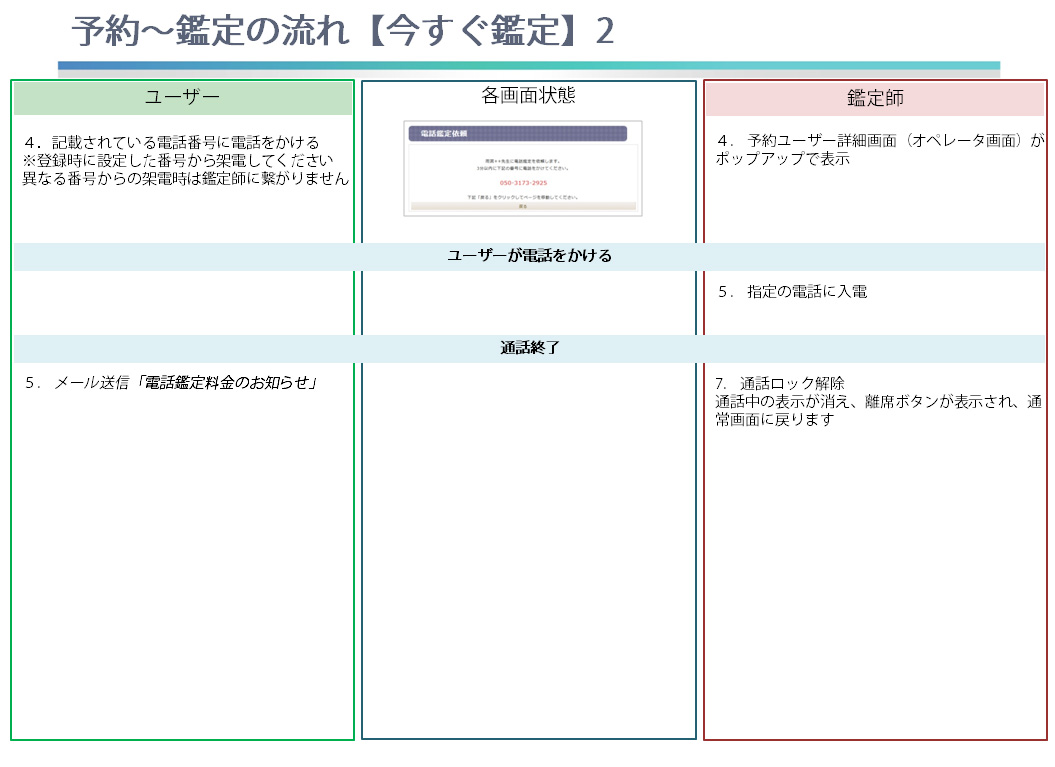This screenshot has width=1055, height=767.
Task: Click the 各画面状態 column heading
Action: pos(528,96)
